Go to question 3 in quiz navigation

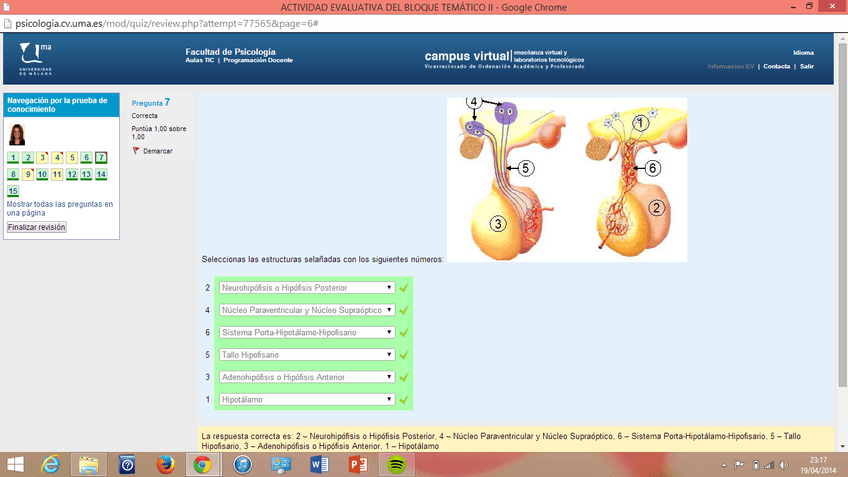tap(42, 158)
